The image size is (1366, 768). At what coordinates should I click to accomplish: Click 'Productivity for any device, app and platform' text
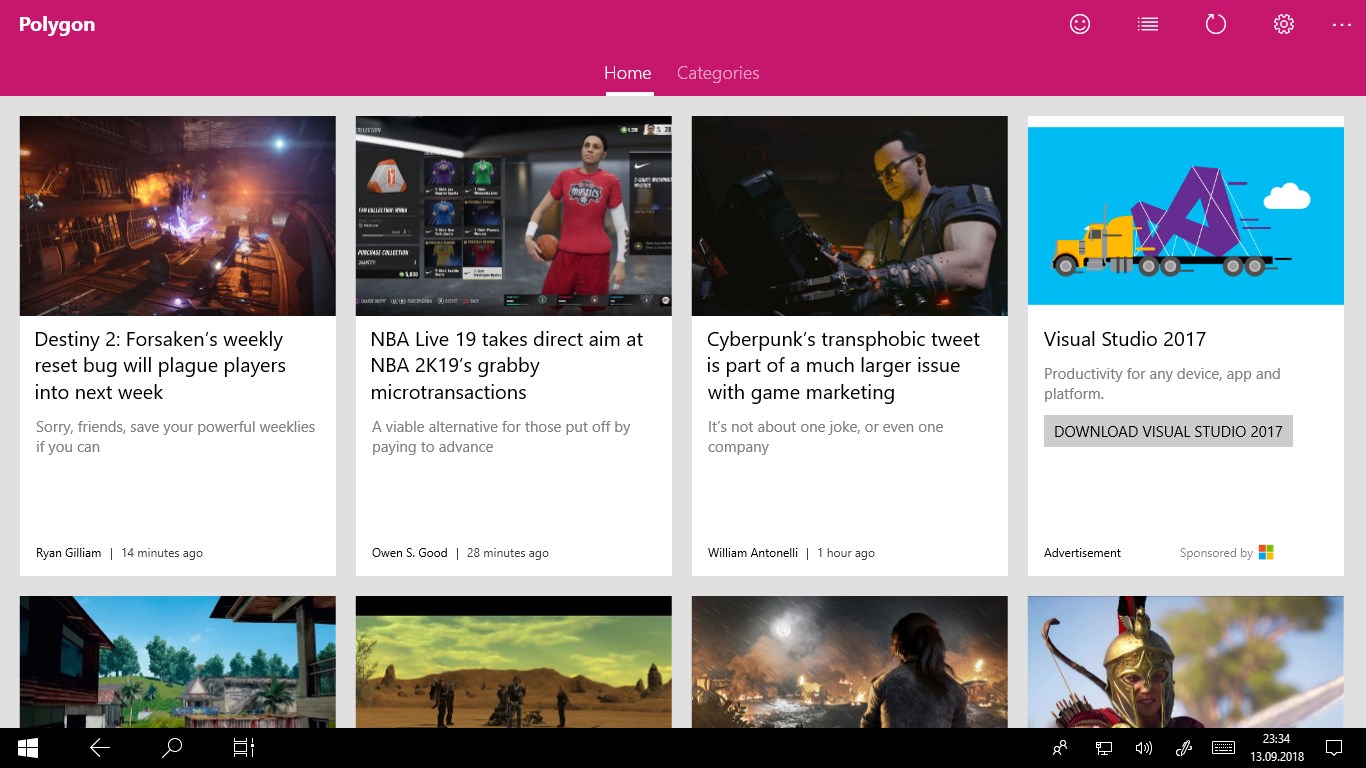[1162, 384]
